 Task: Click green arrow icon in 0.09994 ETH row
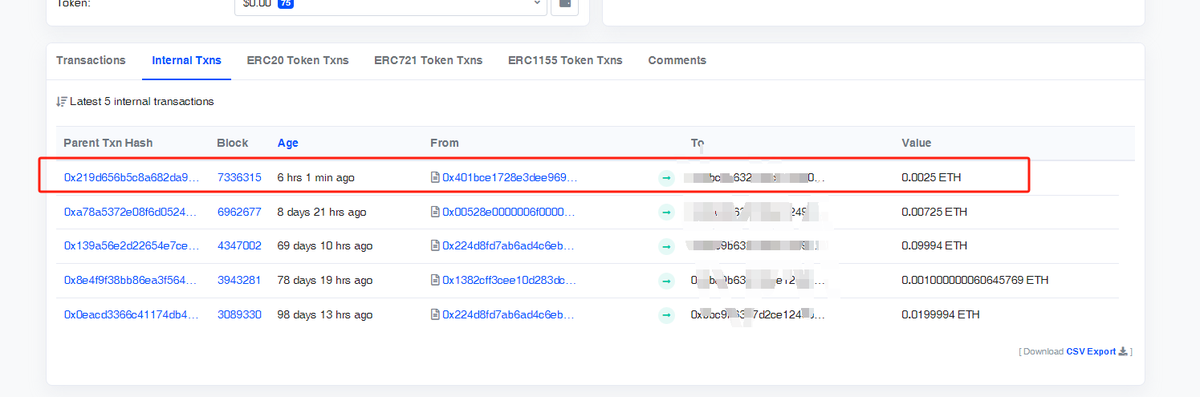click(x=666, y=246)
